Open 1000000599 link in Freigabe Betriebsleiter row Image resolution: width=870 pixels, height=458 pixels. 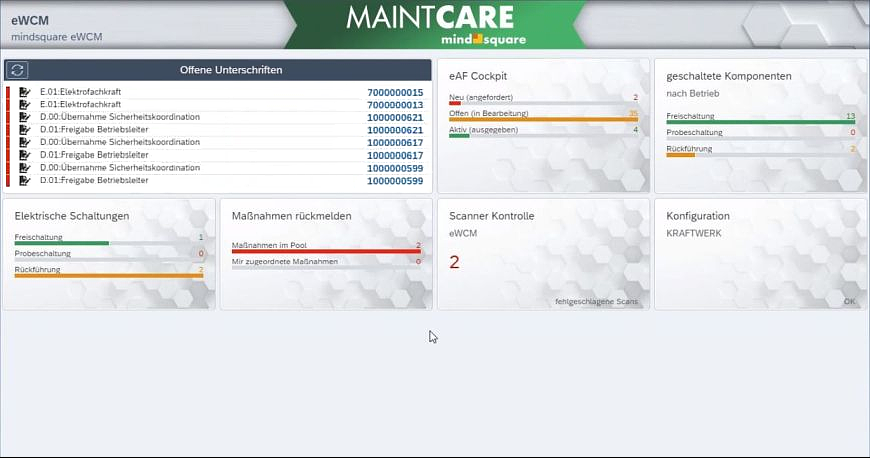click(395, 181)
